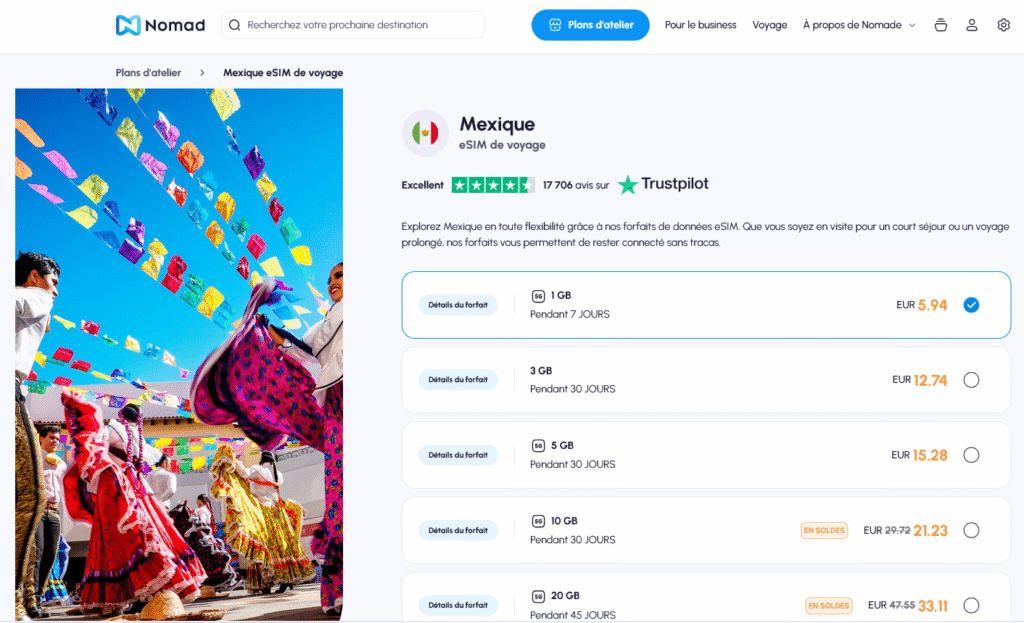Open the shopping basket icon
This screenshot has height=623, width=1024.
pos(940,25)
